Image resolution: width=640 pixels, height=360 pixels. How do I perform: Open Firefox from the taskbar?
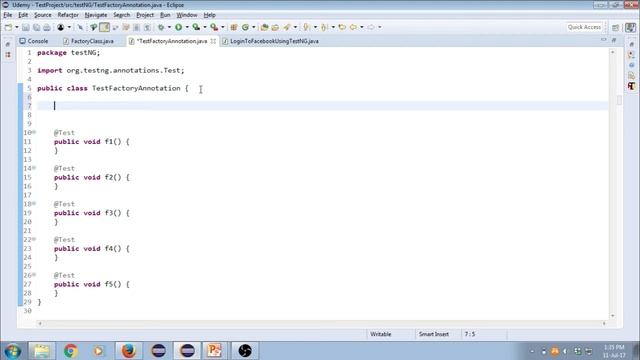129,351
